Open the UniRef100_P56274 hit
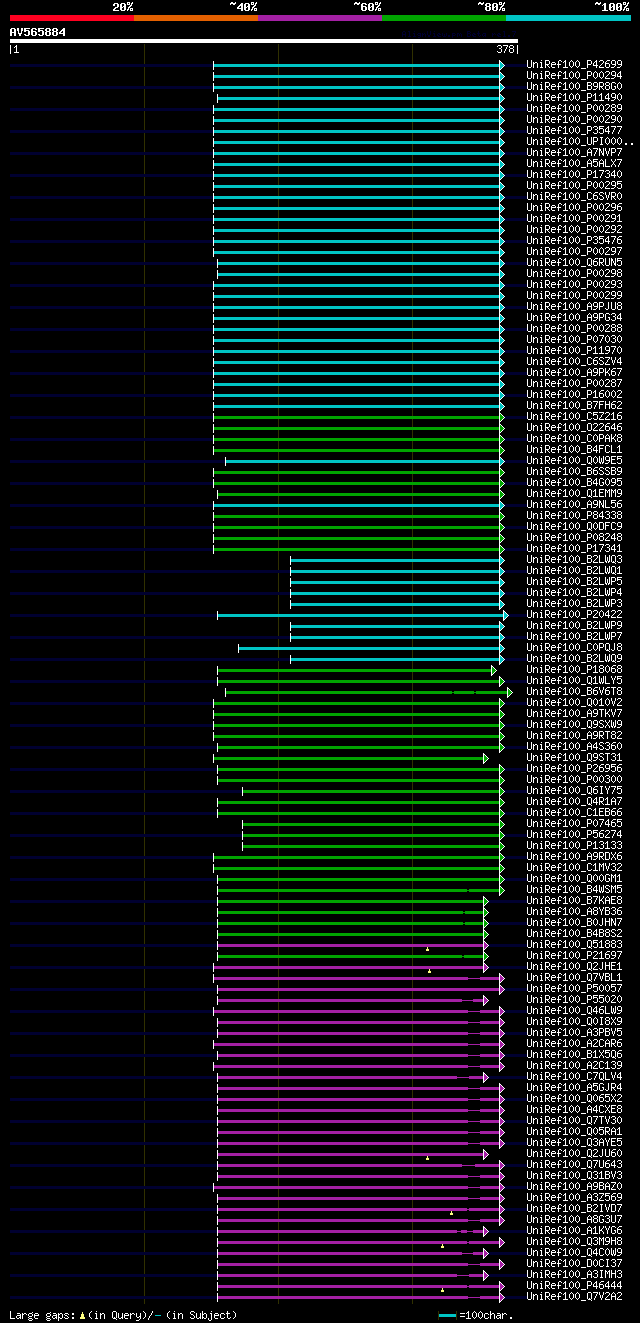Screen dimensions: 640x1323 (574, 834)
